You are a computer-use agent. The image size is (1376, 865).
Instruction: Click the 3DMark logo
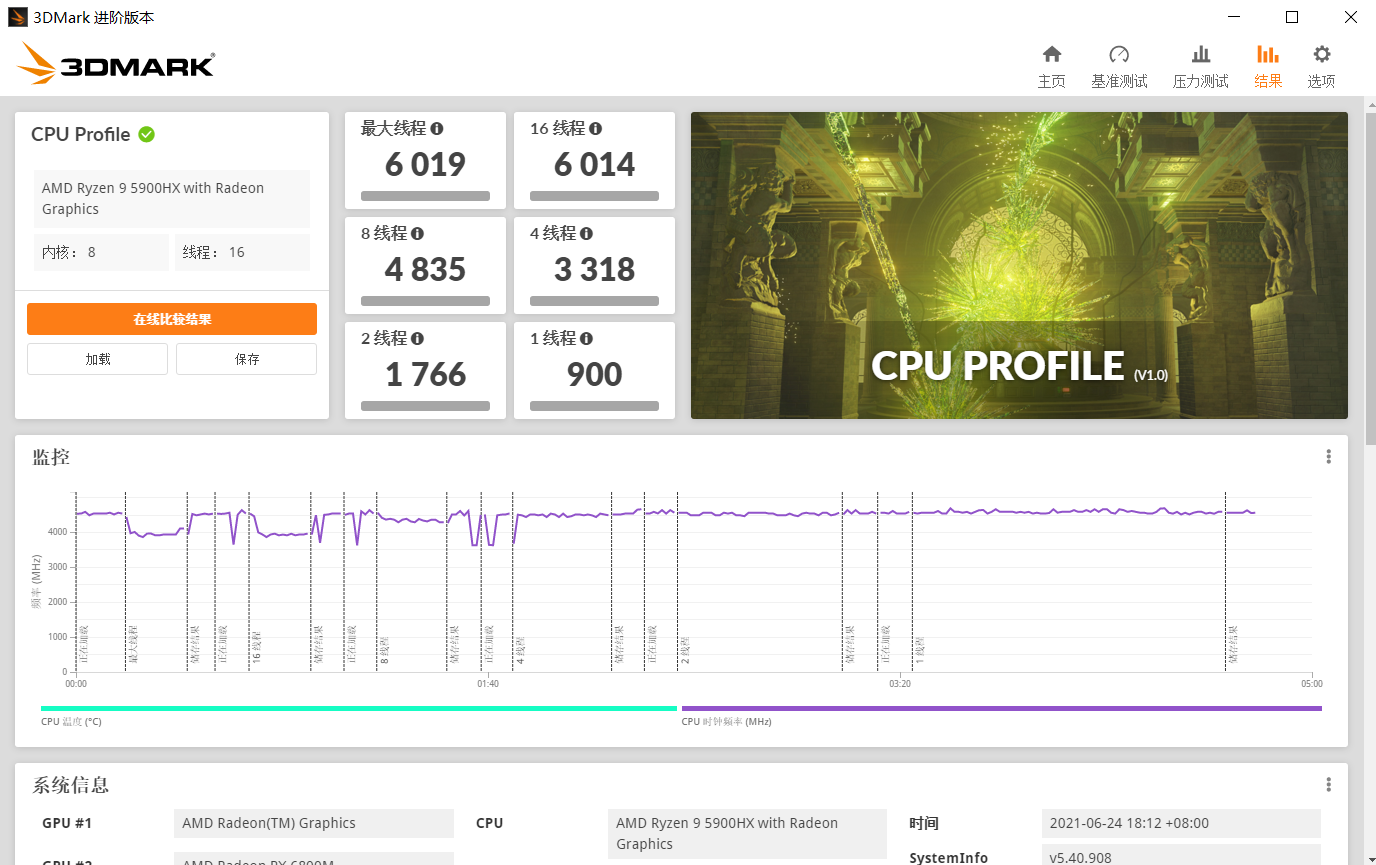[x=113, y=62]
